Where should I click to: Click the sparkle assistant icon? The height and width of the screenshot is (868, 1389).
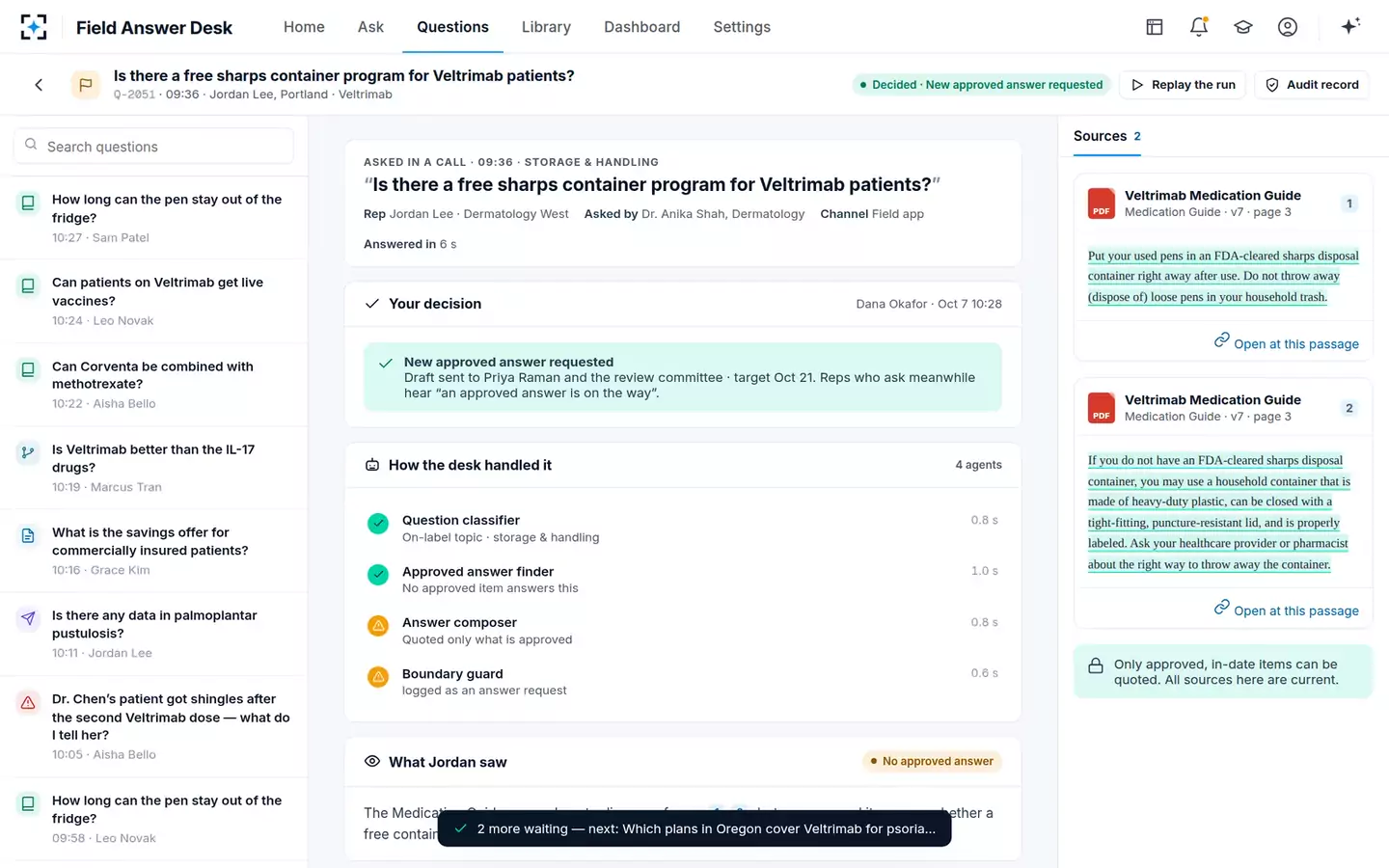tap(1350, 26)
